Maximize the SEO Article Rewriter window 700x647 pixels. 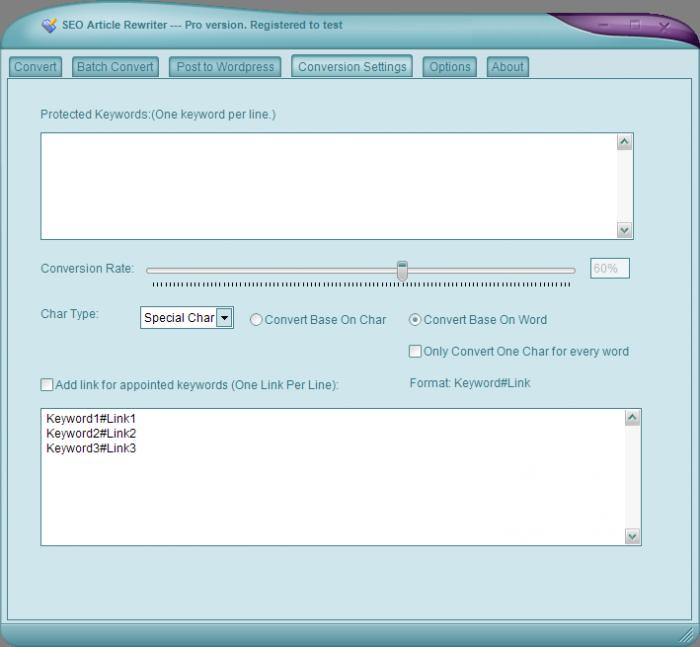pyautogui.click(x=634, y=25)
